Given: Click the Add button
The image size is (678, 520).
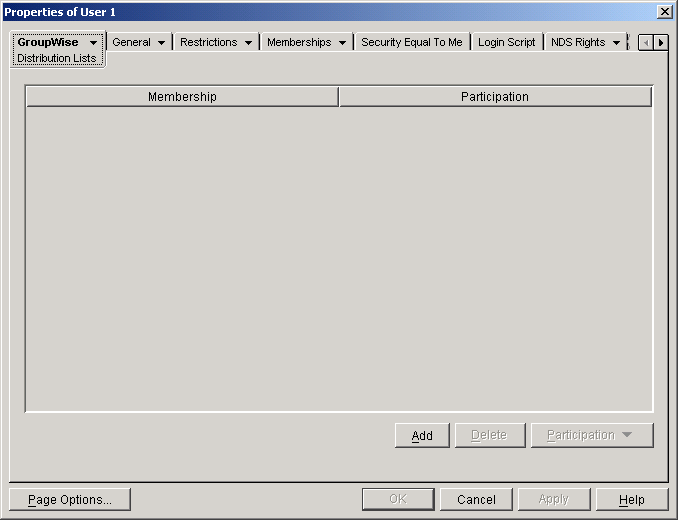Looking at the screenshot, I should pyautogui.click(x=422, y=435).
